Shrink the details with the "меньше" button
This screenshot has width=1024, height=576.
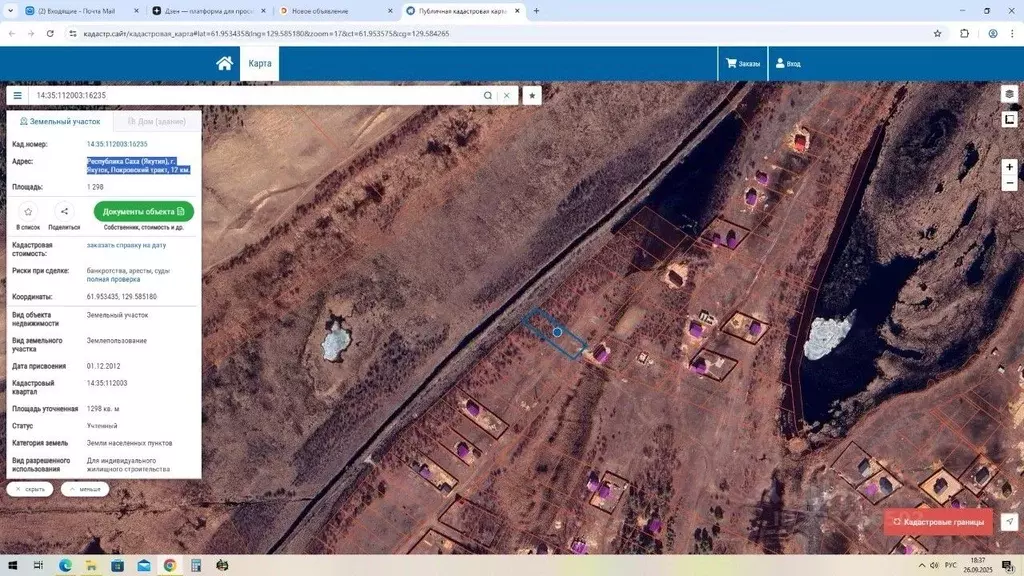pos(85,489)
